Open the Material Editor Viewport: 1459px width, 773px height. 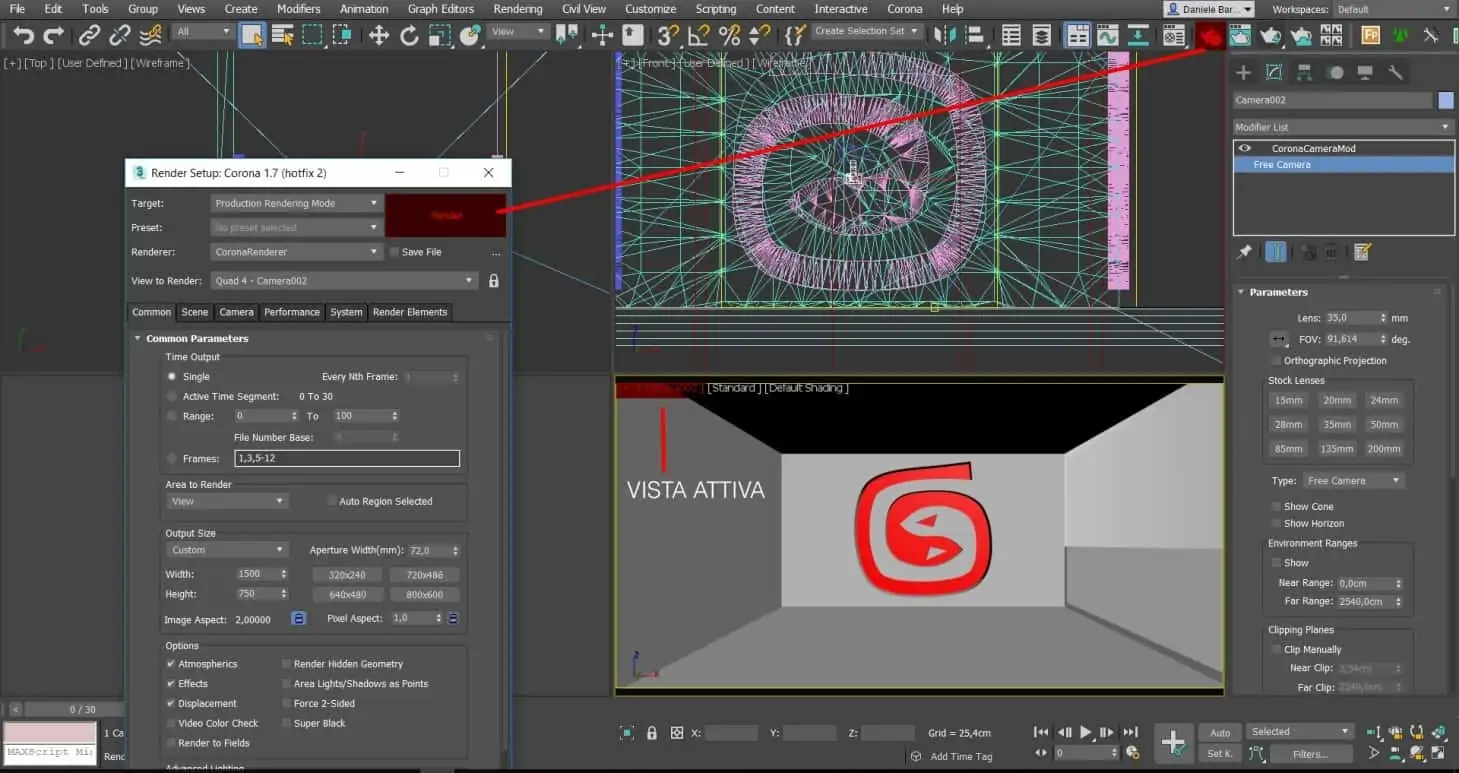[1174, 36]
